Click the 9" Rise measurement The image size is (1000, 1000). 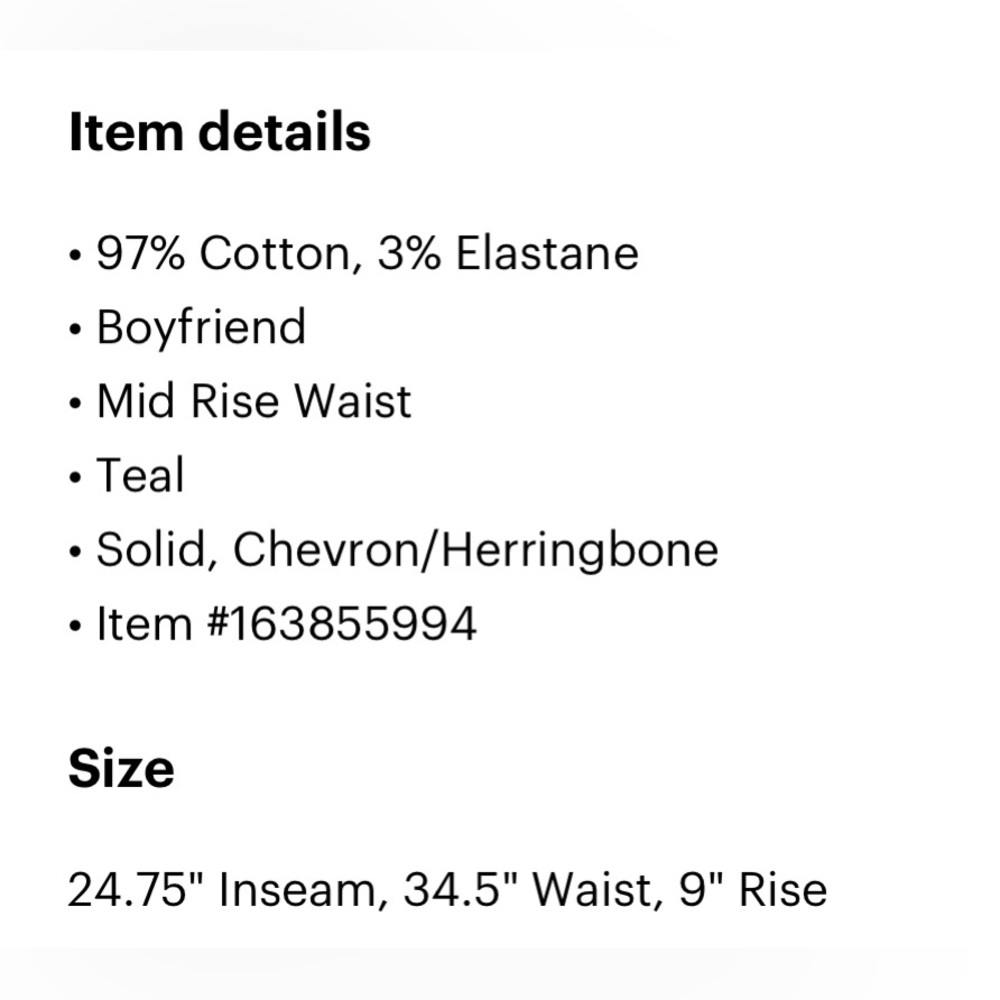[753, 889]
